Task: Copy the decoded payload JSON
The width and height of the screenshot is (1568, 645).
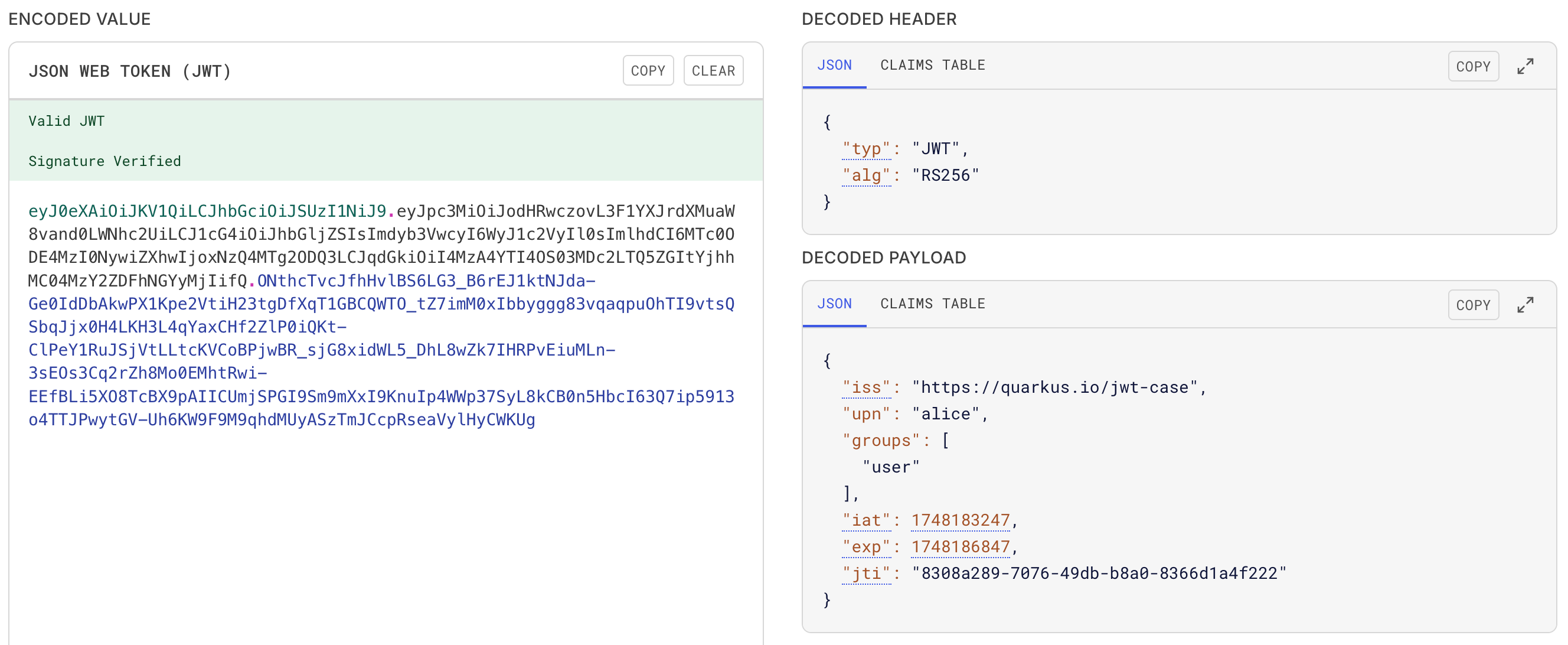Action: 1472,305
